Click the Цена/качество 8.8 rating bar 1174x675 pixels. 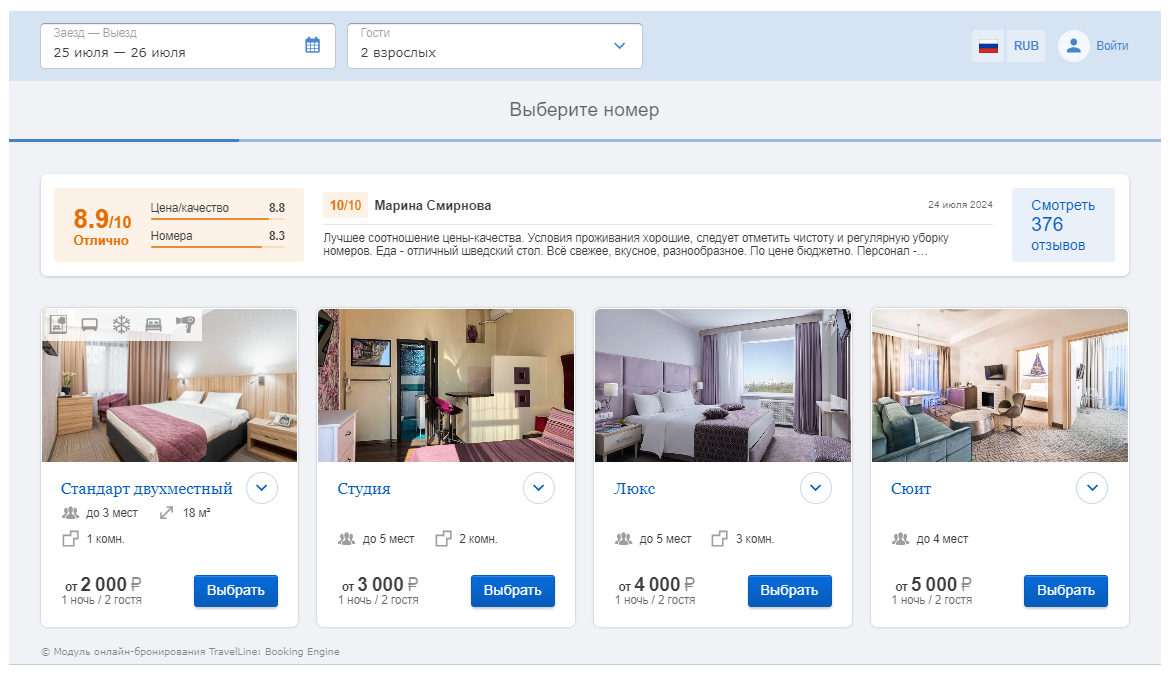pos(217,210)
